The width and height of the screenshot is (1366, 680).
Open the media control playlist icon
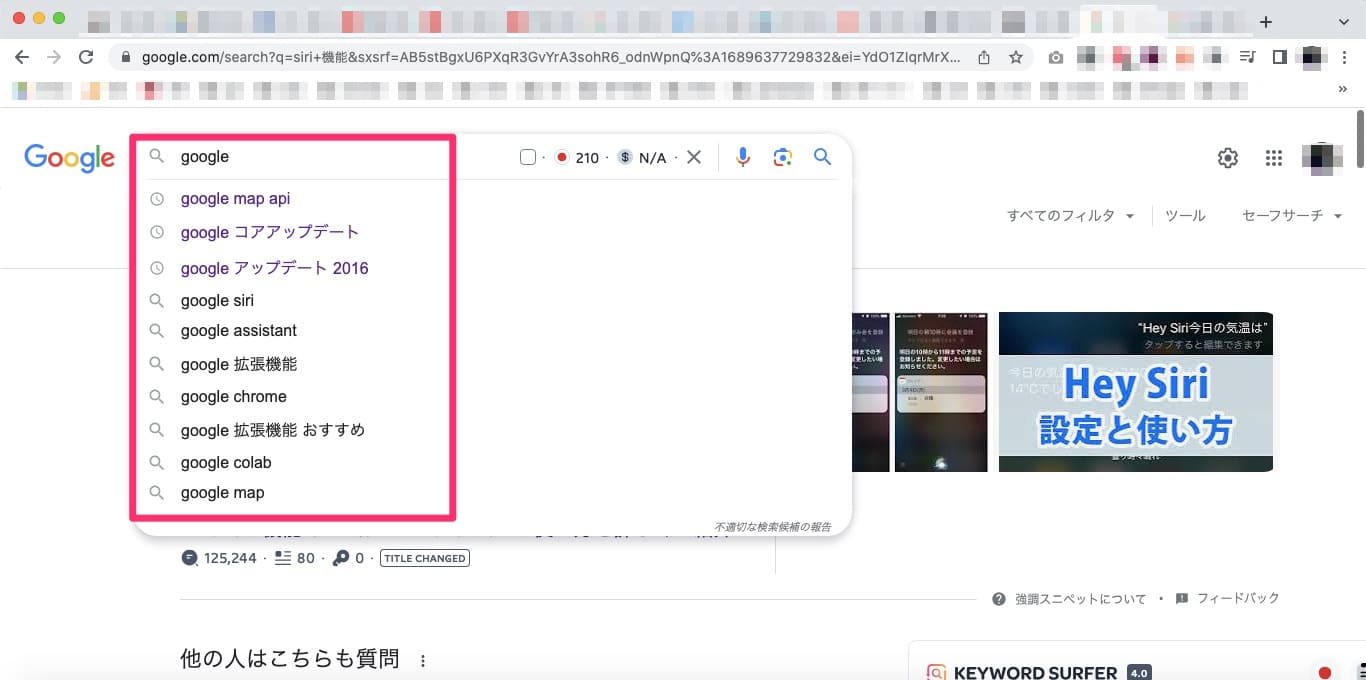pos(1247,57)
